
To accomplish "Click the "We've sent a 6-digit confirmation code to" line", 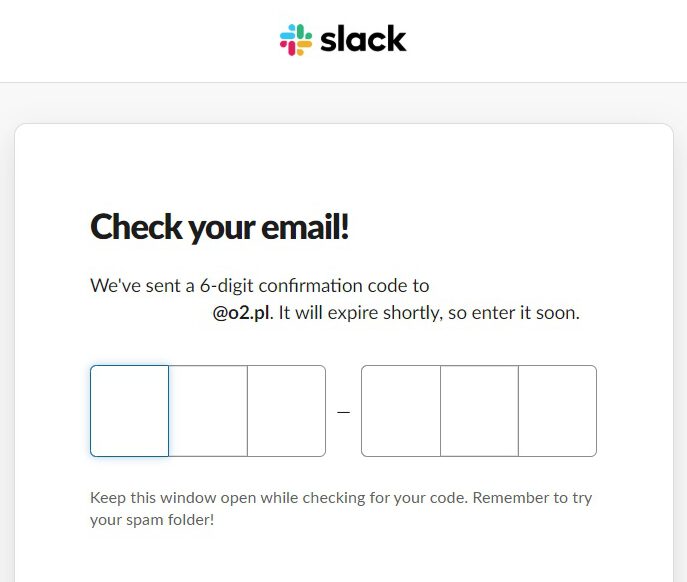I will click(x=260, y=286).
